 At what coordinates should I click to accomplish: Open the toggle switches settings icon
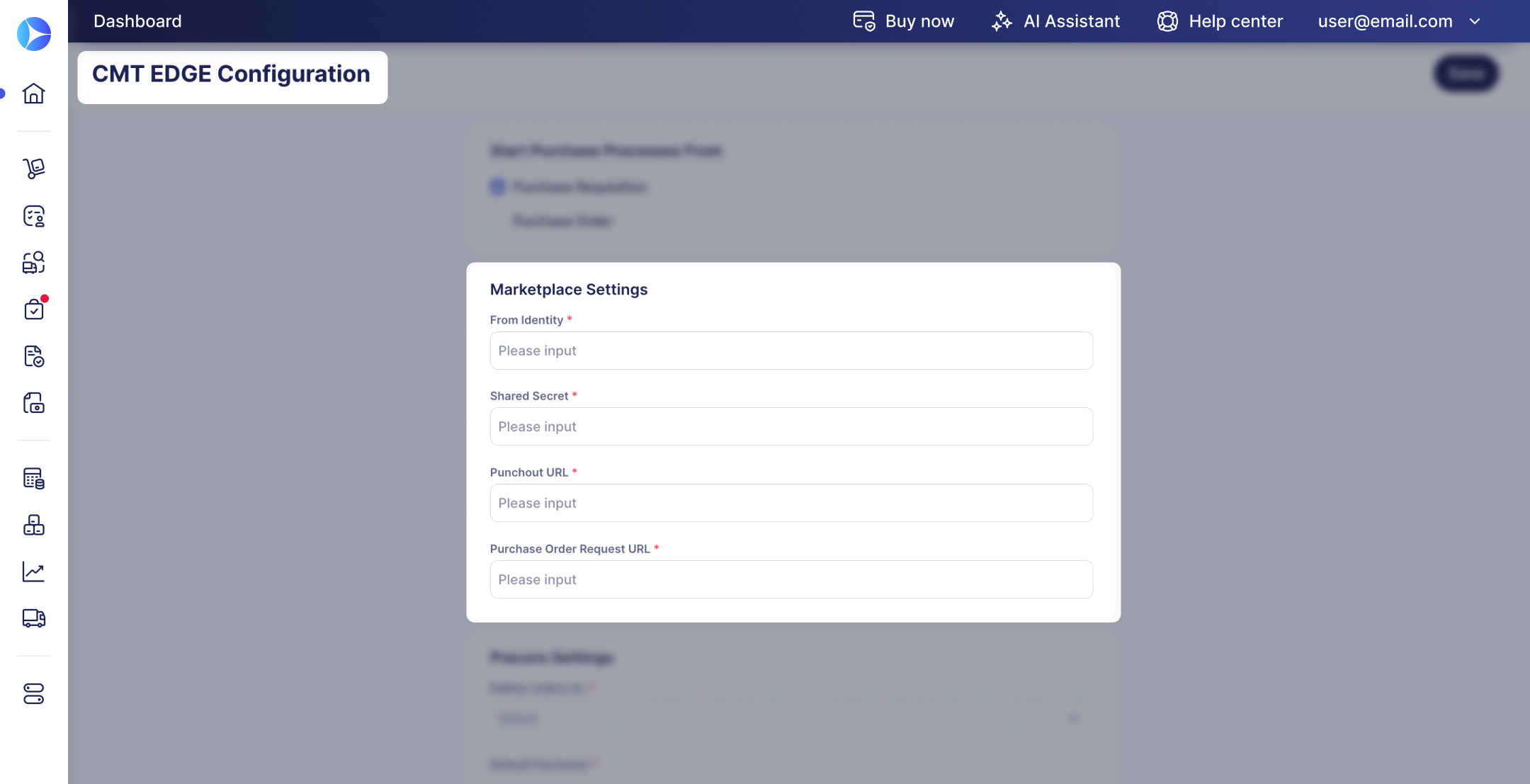[33, 694]
